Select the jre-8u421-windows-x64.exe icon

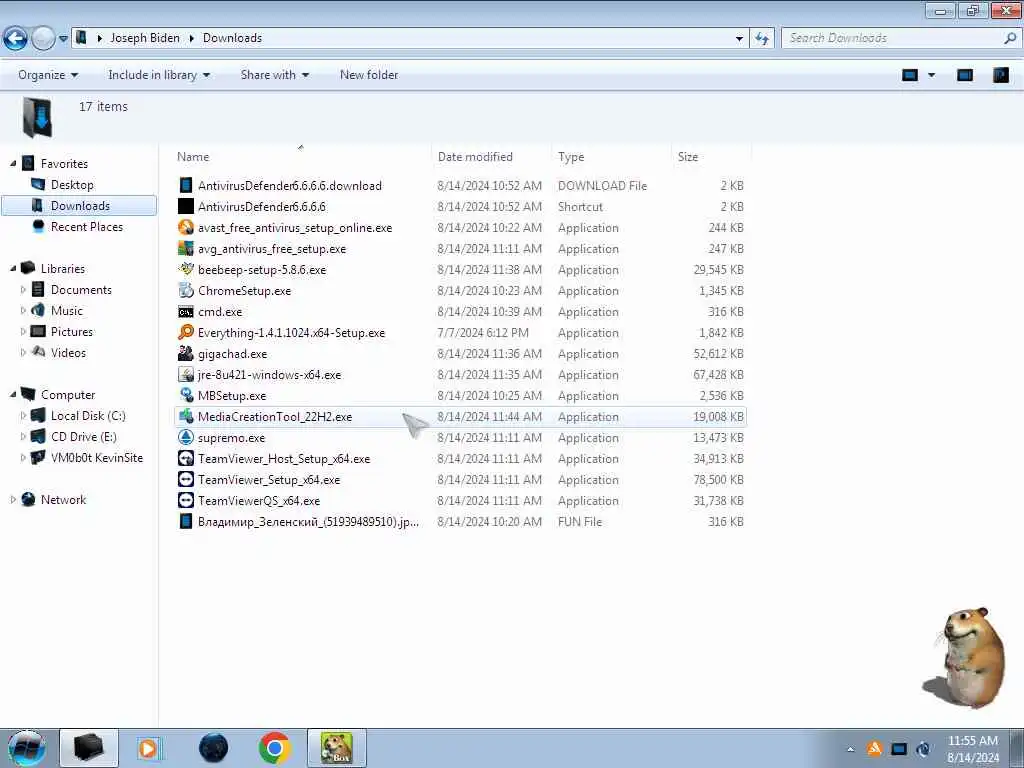point(186,374)
